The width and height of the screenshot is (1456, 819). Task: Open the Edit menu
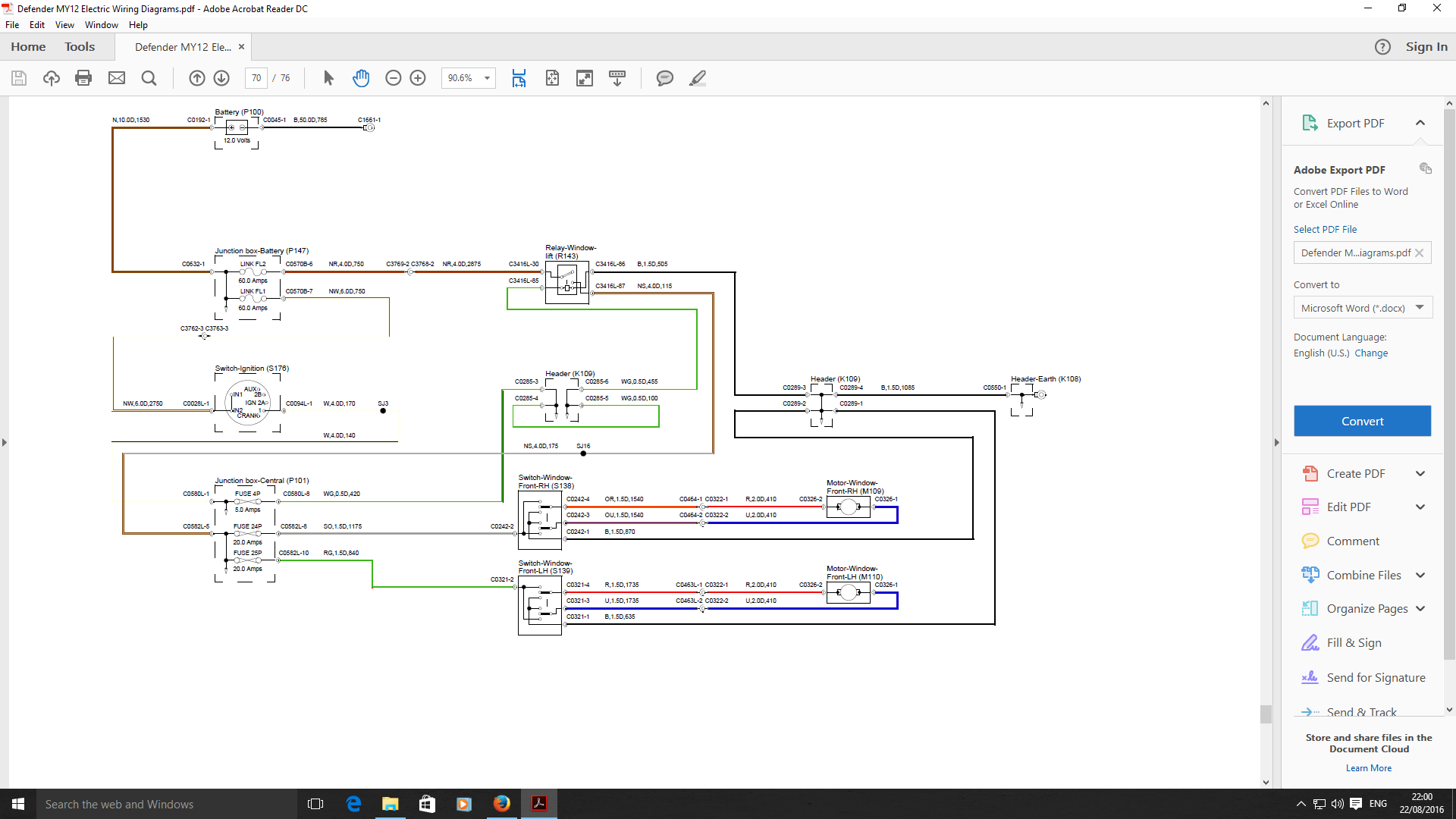point(37,25)
